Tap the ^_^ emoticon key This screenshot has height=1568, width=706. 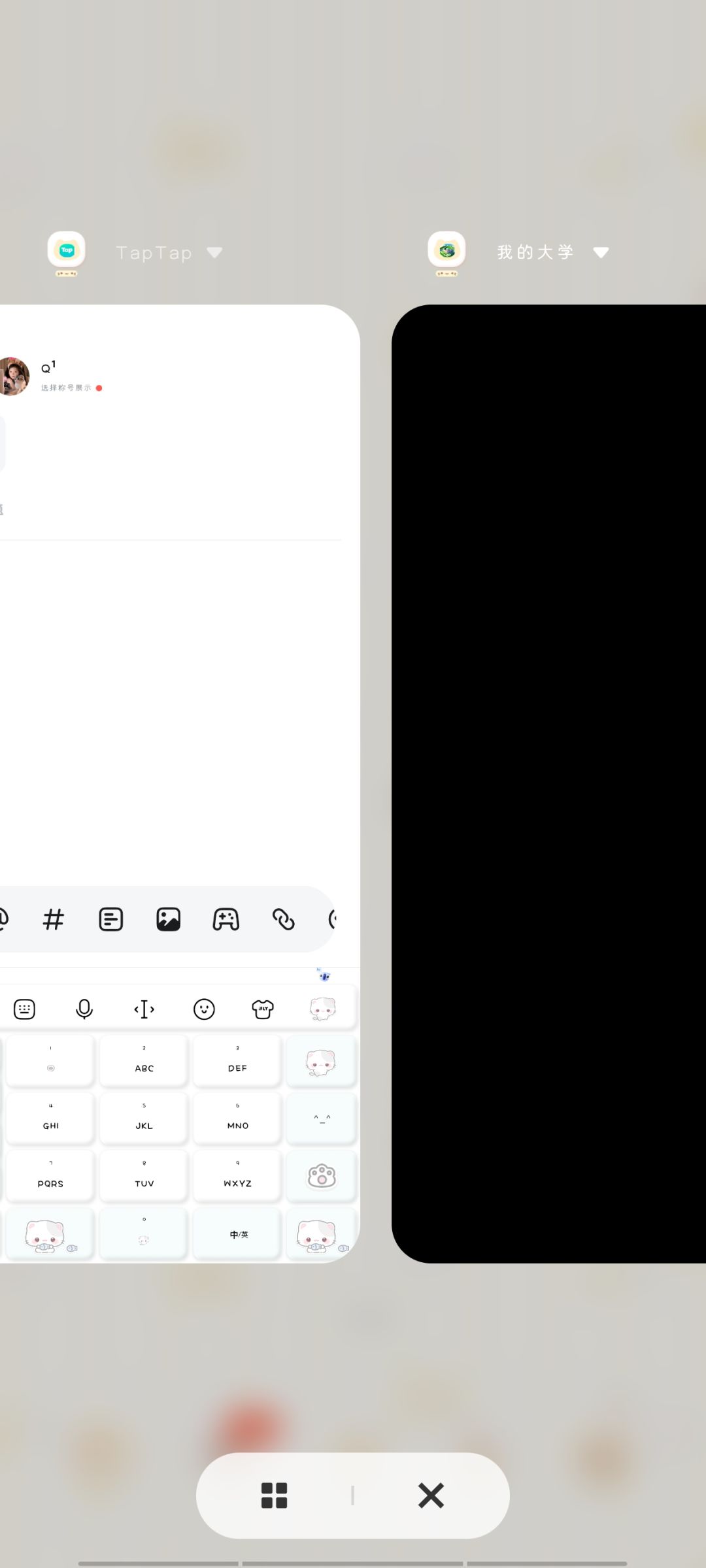[x=322, y=1119]
